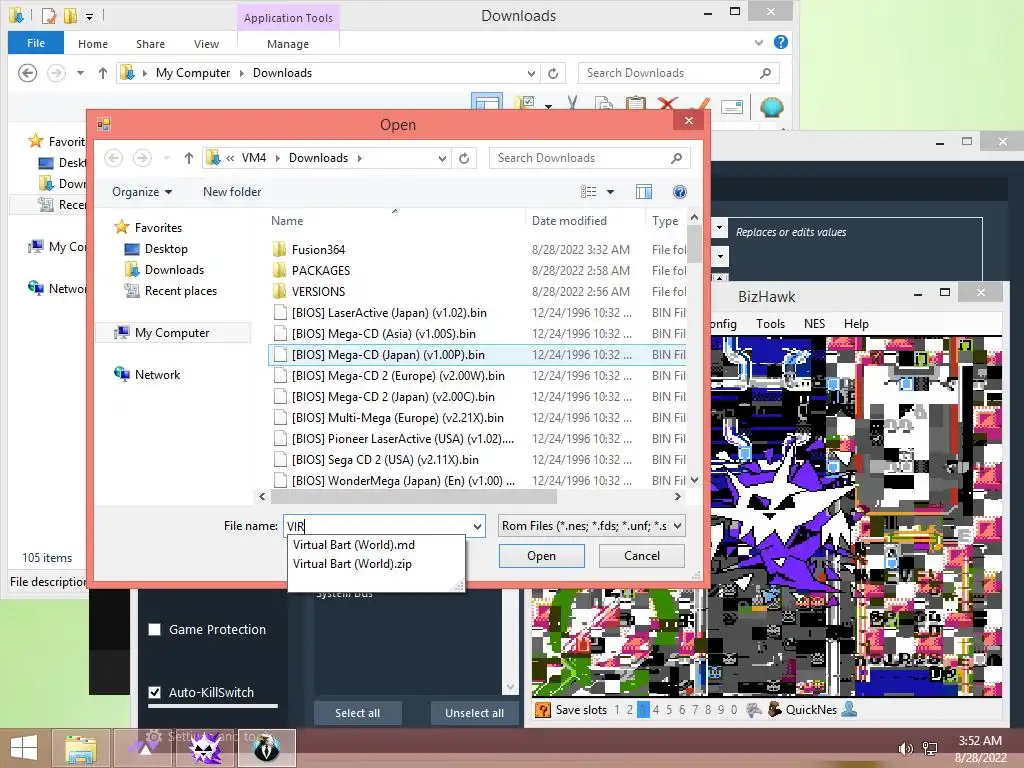Click the question block icon in BizHawk status bar
Screen dimensions: 1024x768
click(542, 709)
